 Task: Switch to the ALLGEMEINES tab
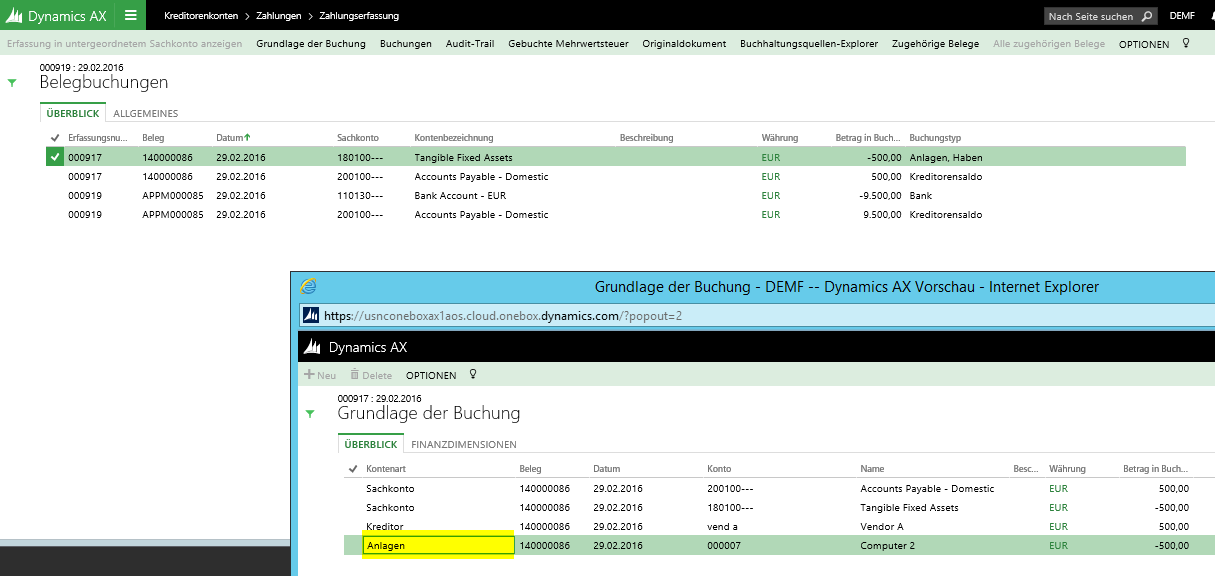point(145,114)
